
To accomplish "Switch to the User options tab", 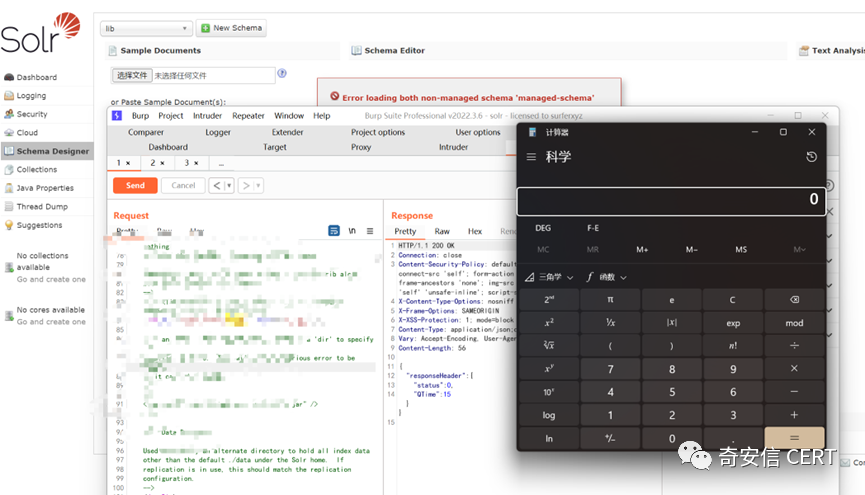I will pos(478,132).
